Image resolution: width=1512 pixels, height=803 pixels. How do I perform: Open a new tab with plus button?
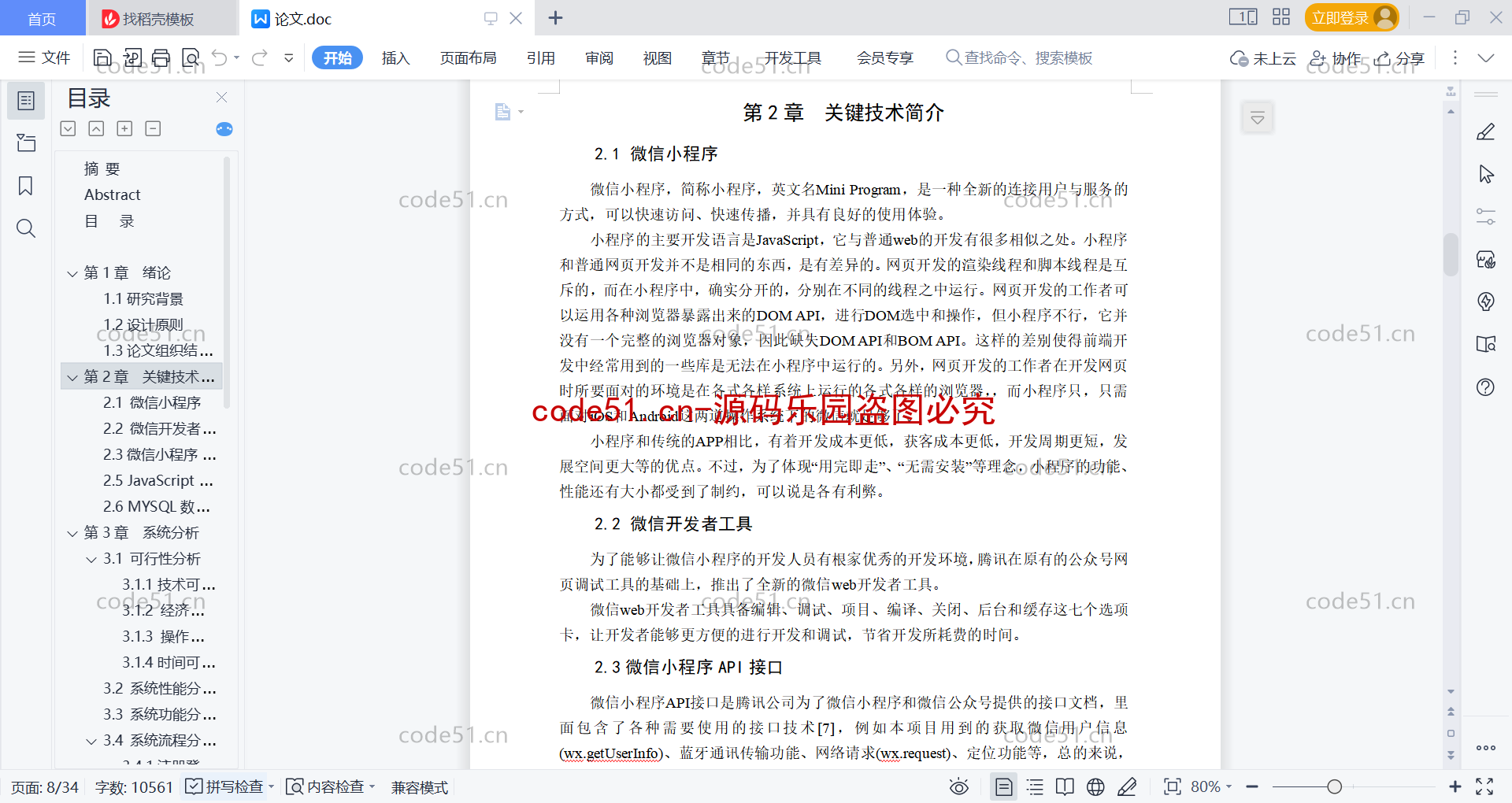(x=555, y=17)
